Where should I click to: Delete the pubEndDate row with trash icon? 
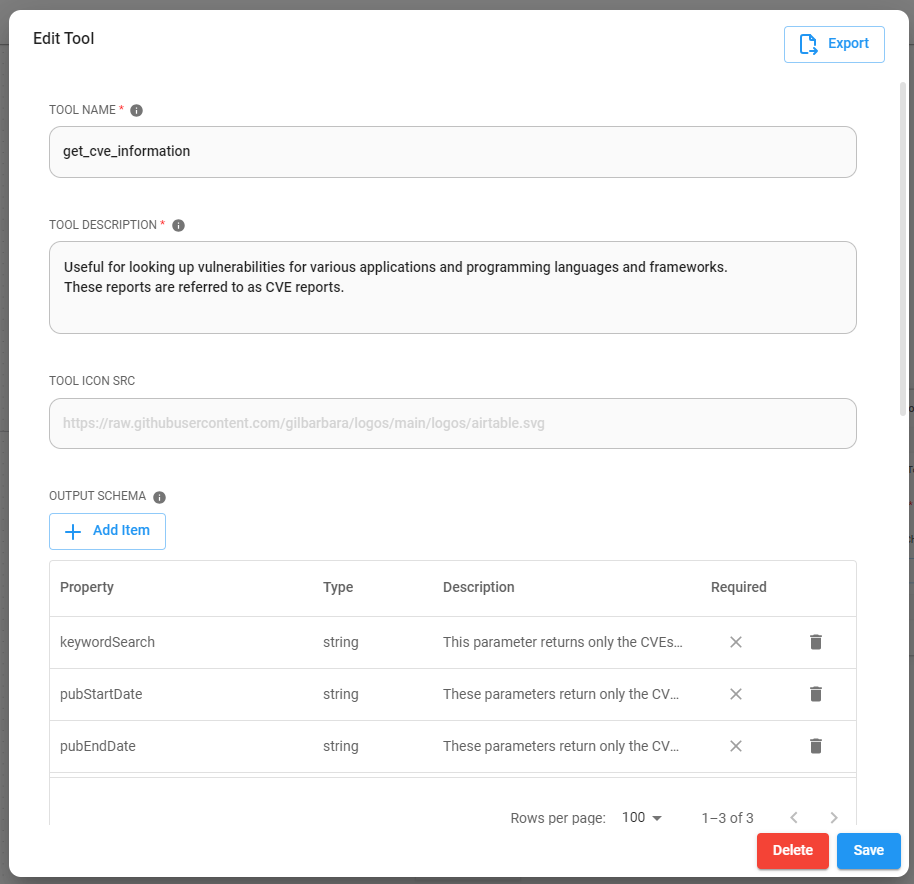tap(815, 746)
